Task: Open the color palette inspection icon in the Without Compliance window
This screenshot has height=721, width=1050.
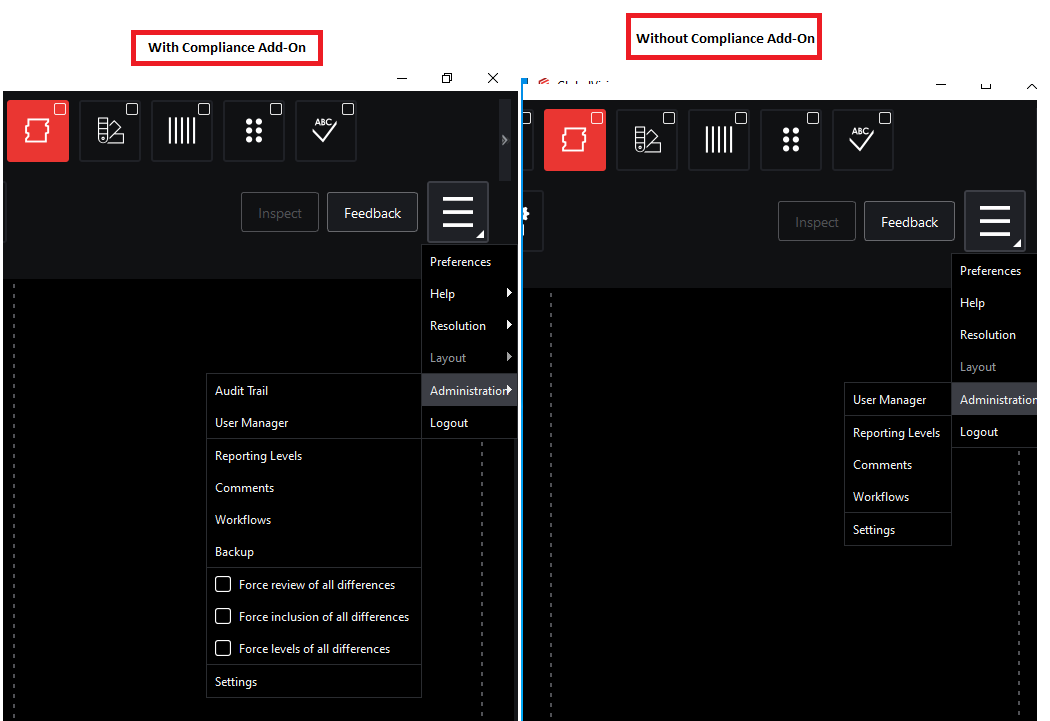Action: pyautogui.click(x=647, y=140)
